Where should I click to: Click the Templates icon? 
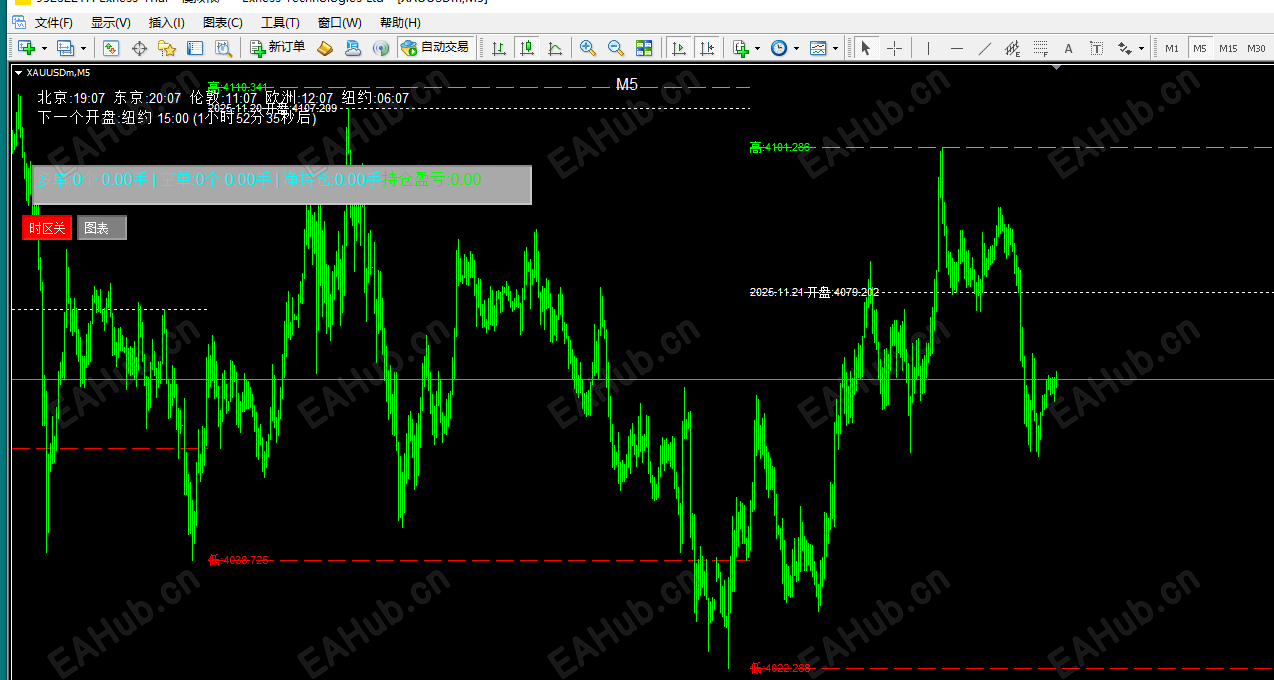click(x=818, y=47)
